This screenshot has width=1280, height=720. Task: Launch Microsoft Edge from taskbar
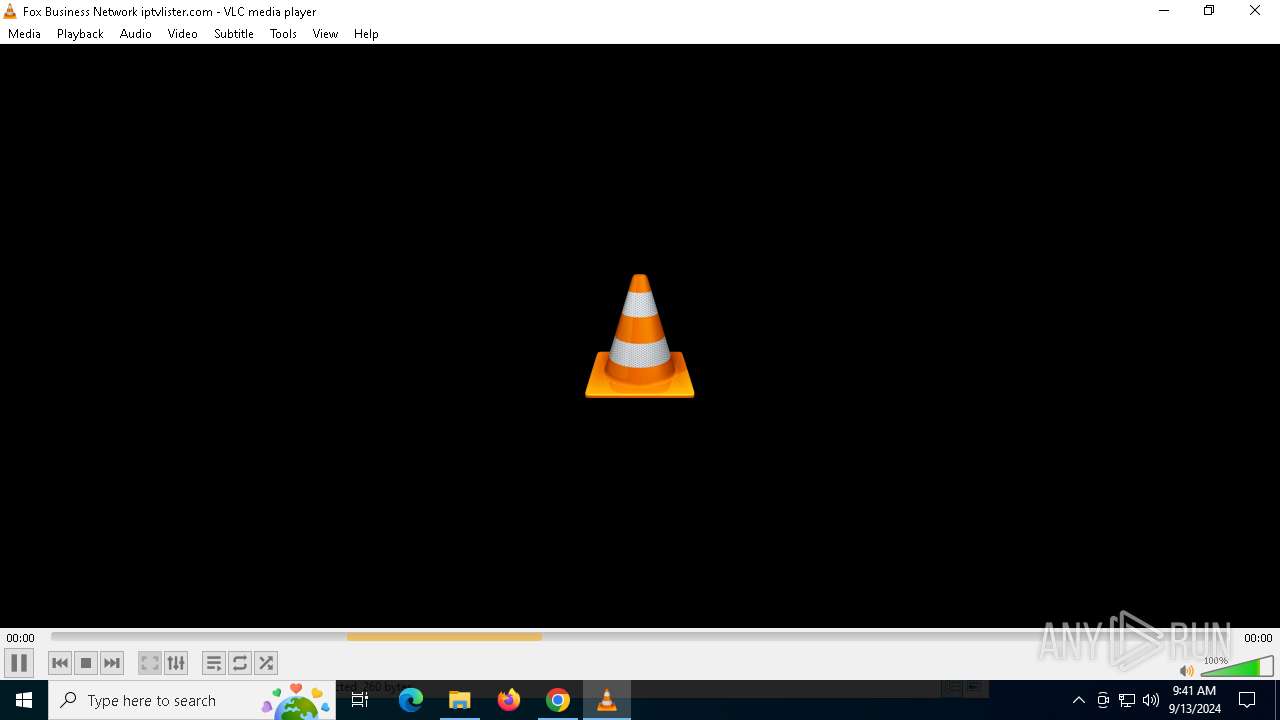[411, 700]
